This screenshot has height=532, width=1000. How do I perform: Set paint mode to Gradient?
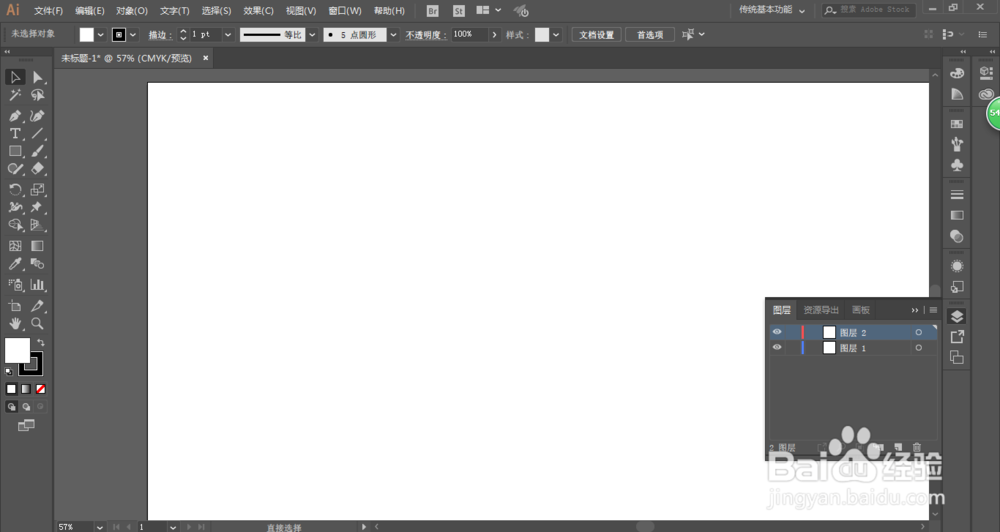click(x=26, y=389)
